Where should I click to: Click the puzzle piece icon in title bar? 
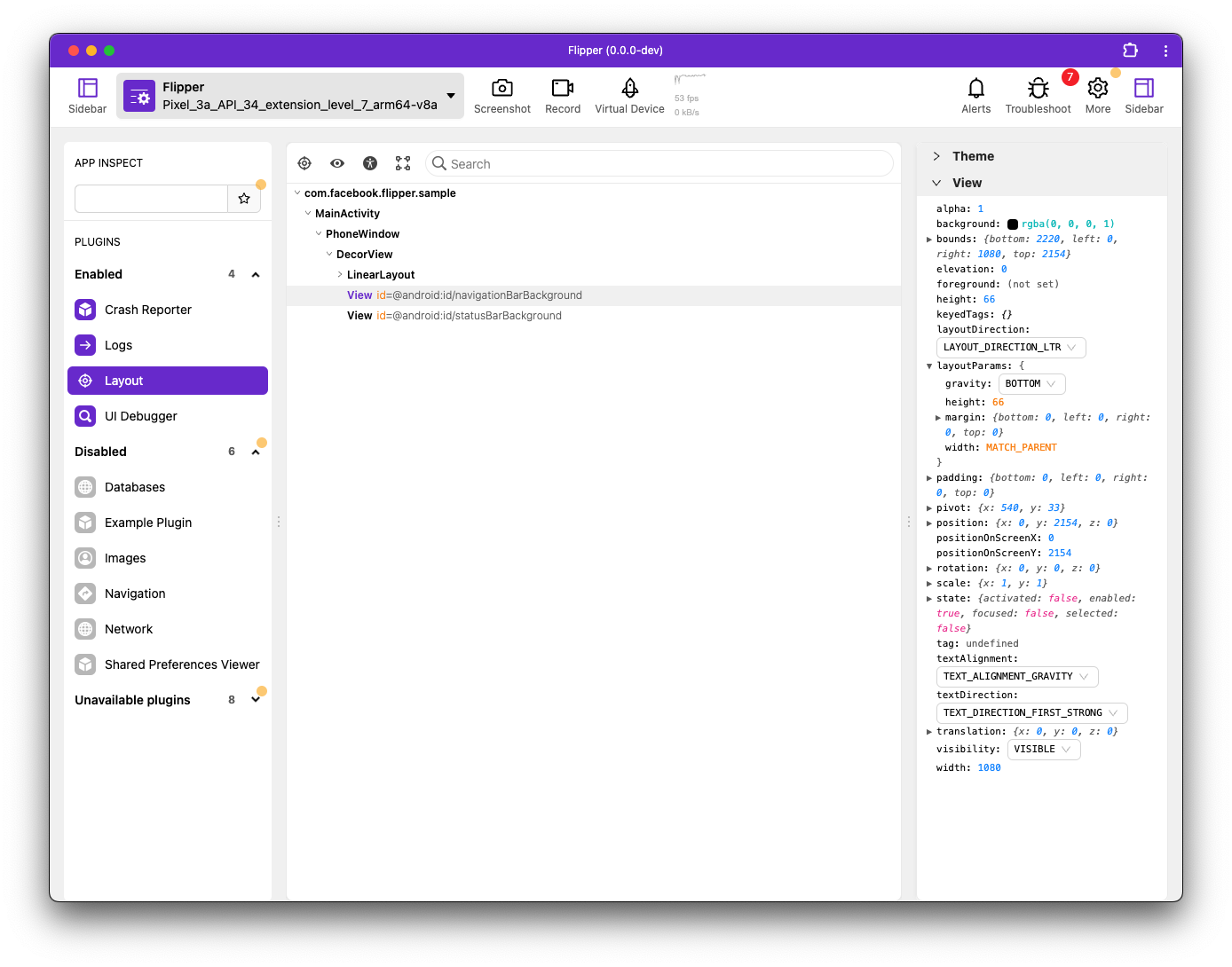point(1130,51)
